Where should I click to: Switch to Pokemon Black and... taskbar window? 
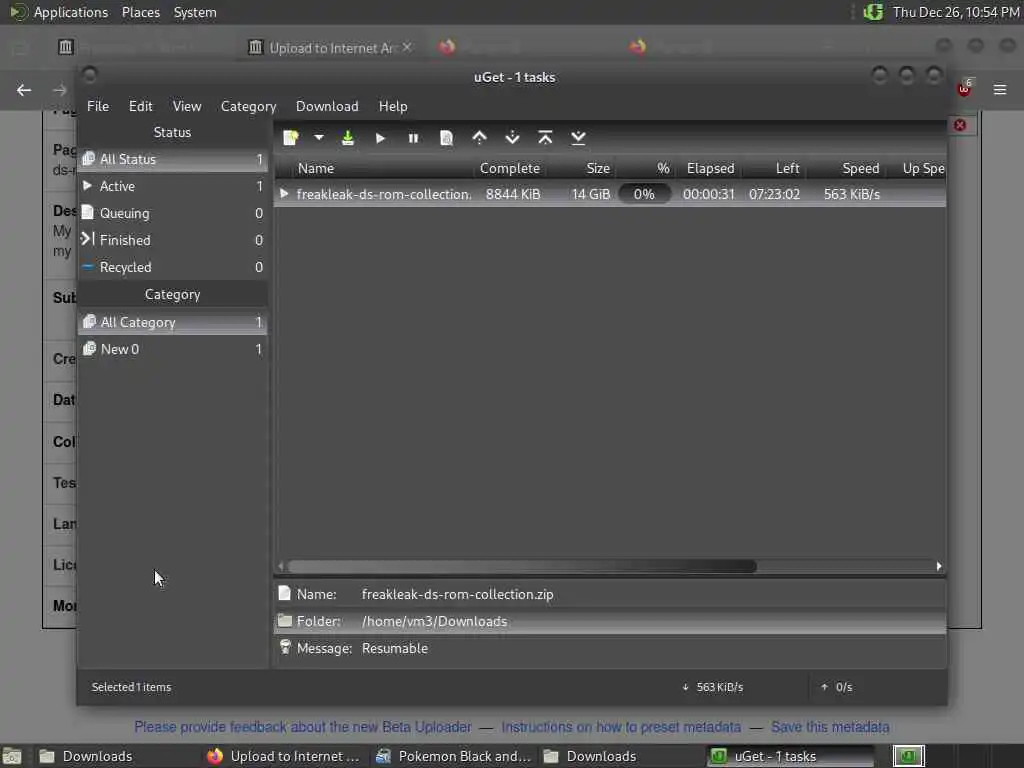(455, 756)
